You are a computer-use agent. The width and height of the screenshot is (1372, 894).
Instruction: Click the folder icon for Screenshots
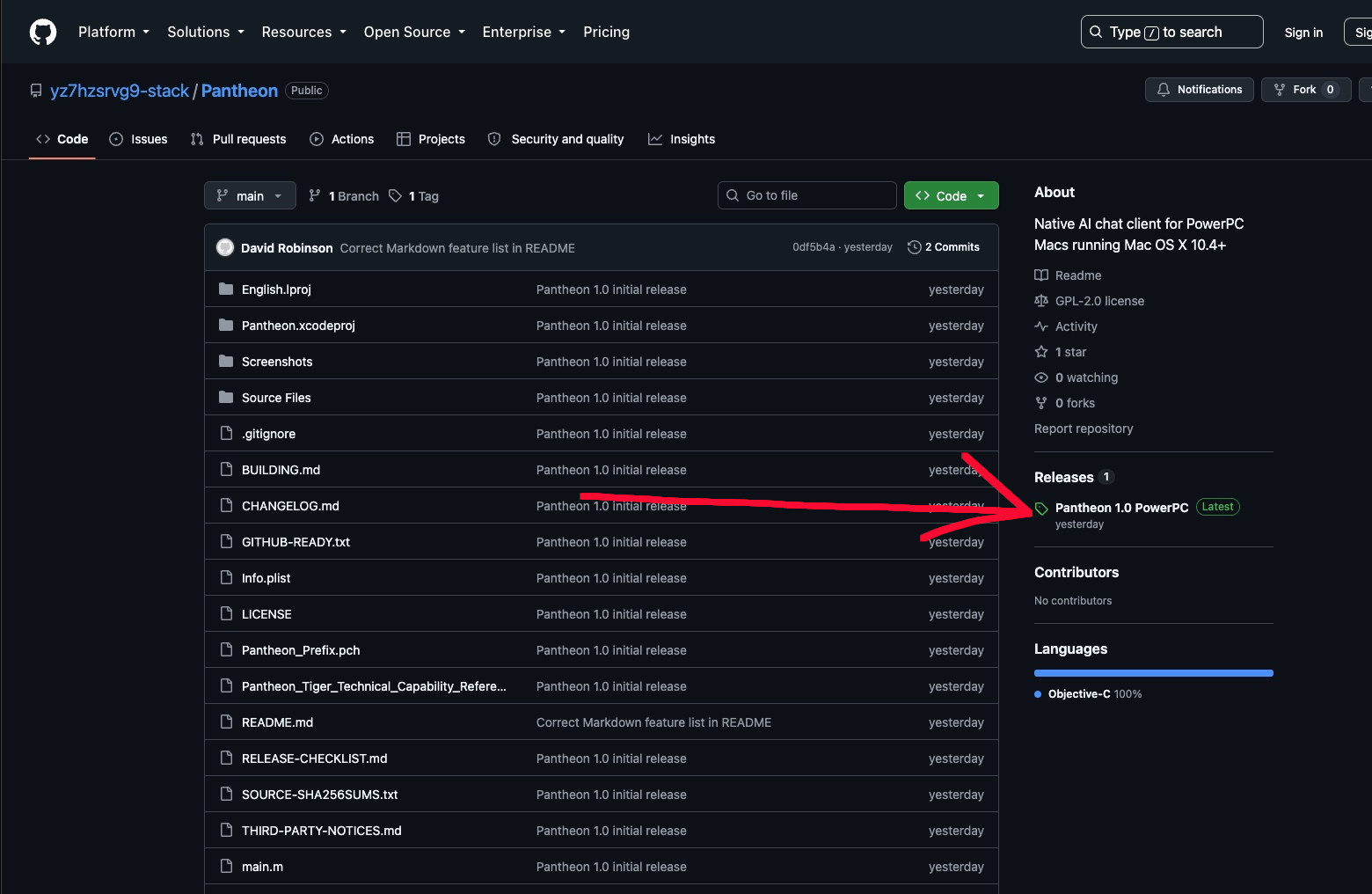pos(226,361)
